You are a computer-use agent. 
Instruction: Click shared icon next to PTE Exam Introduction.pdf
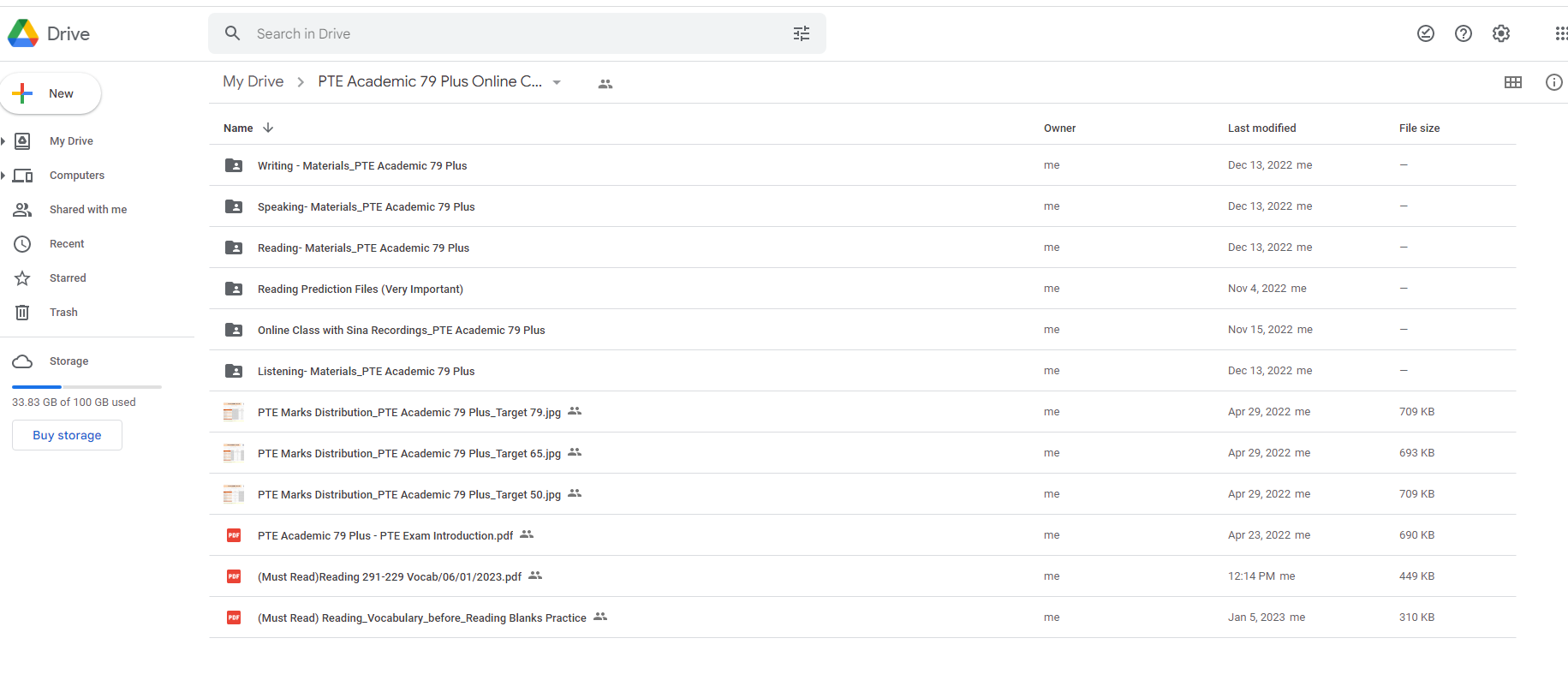527,534
